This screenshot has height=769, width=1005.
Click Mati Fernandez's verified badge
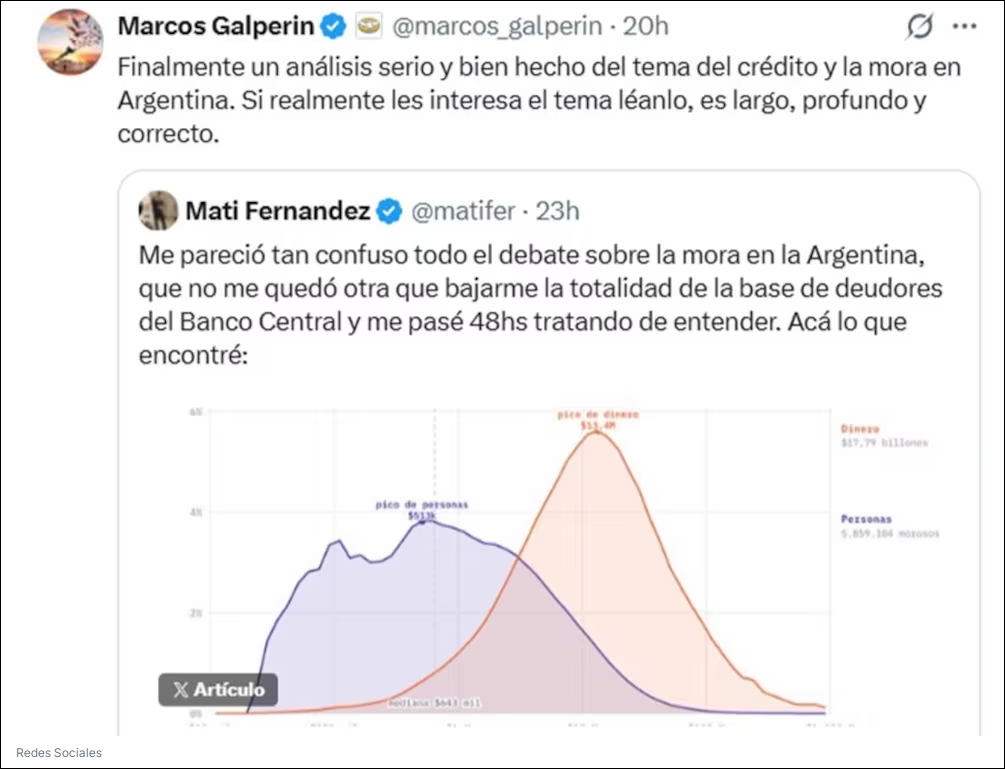pyautogui.click(x=389, y=211)
